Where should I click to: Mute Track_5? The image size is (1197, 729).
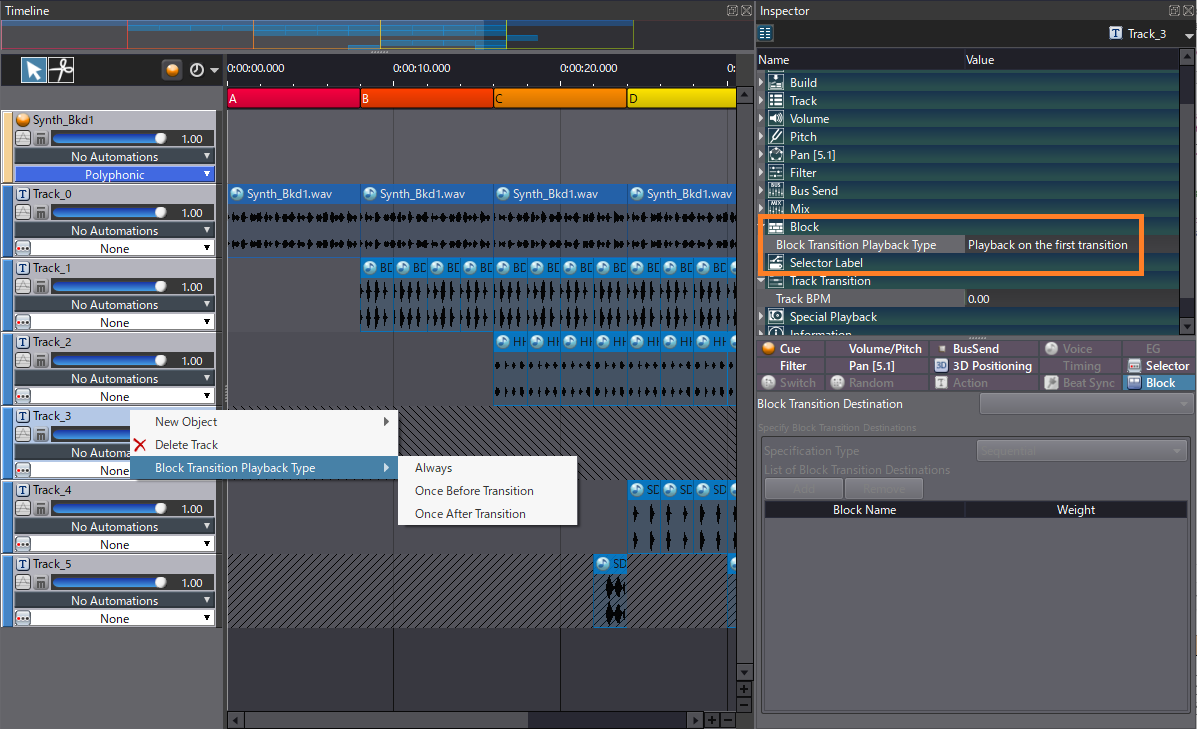(x=41, y=582)
